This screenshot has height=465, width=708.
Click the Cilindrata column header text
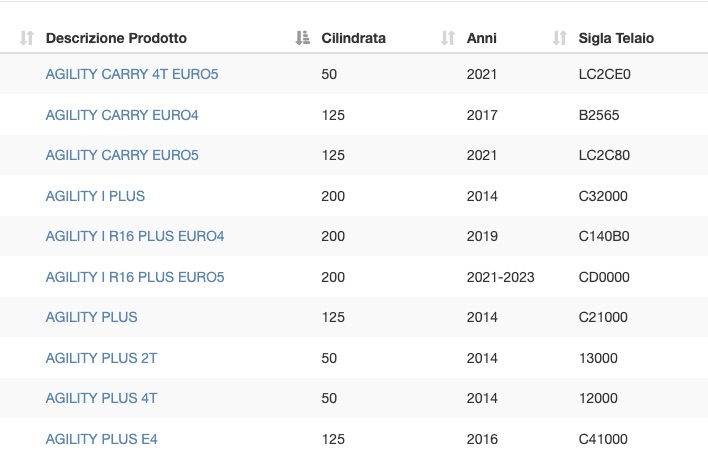pos(354,38)
